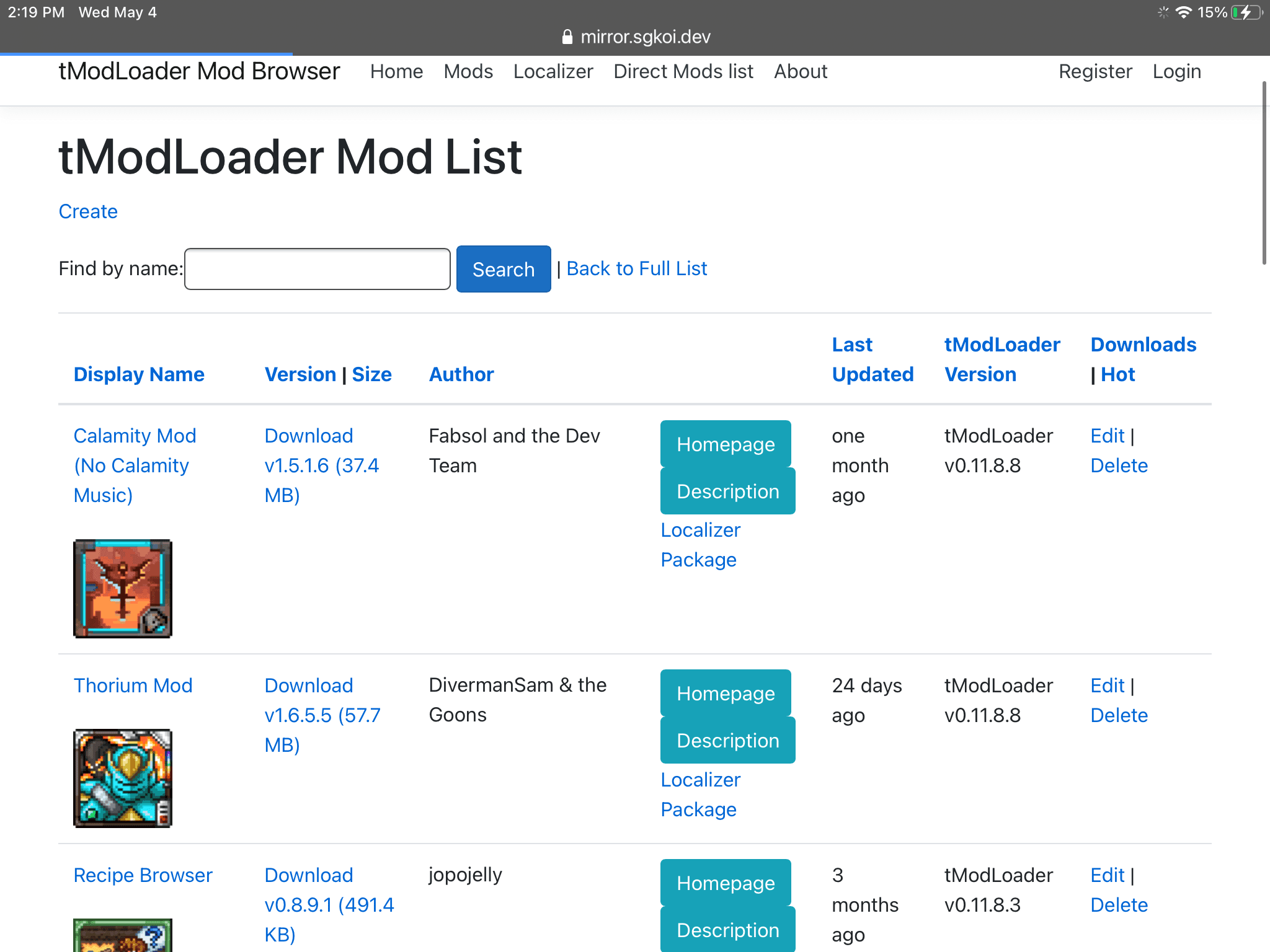The image size is (1270, 952).
Task: Sort by Version column header
Action: click(x=300, y=374)
